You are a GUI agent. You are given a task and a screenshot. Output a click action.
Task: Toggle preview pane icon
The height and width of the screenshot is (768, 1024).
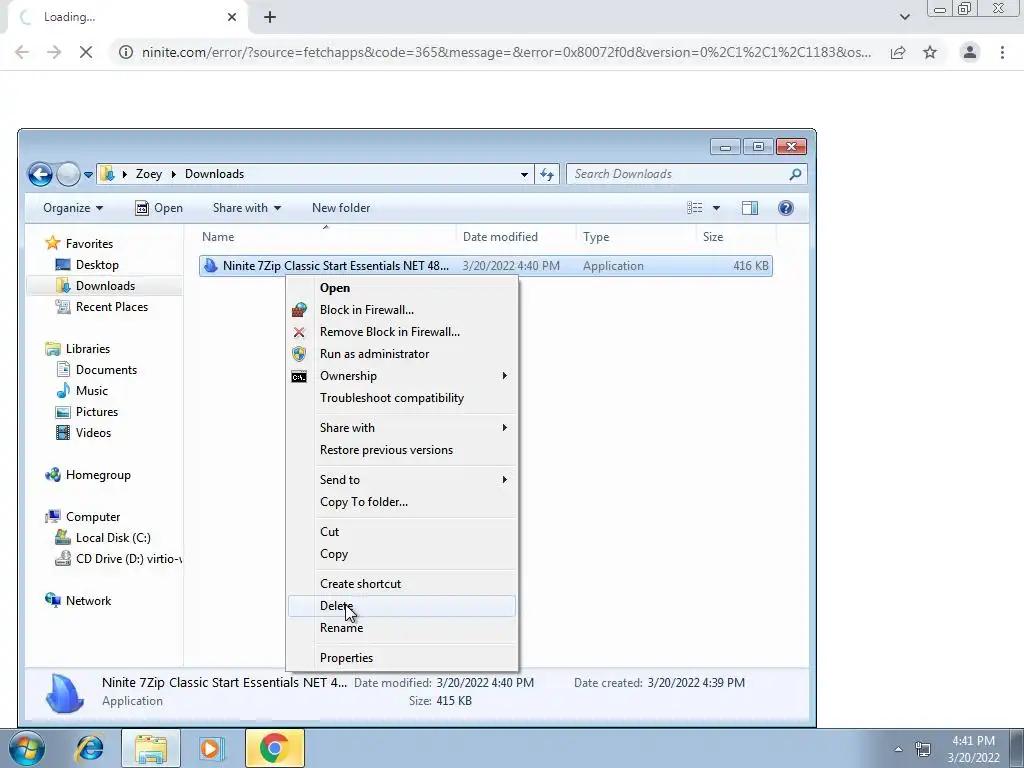pos(750,208)
